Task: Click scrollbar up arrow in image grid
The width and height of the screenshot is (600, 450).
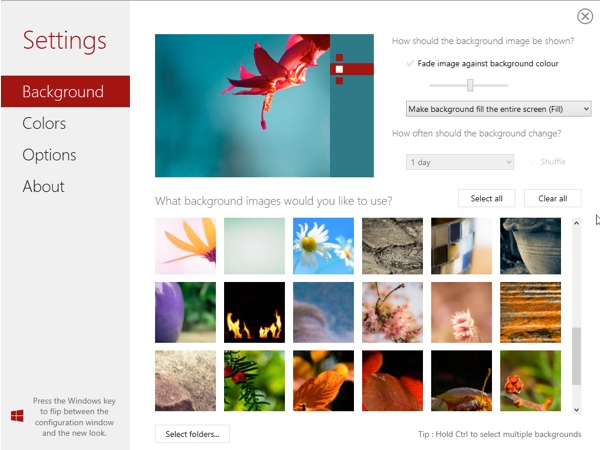Action: (x=576, y=223)
